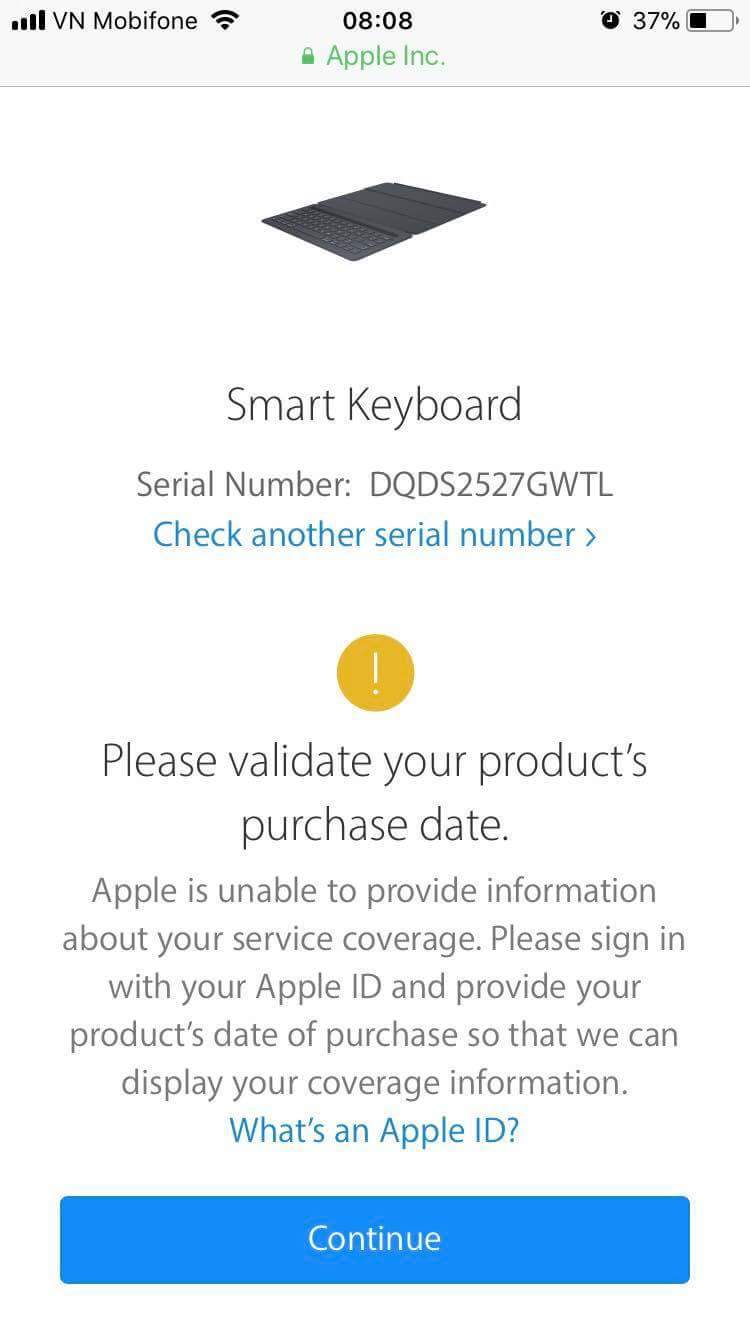Tap the Apple Inc. address bar title

(x=386, y=57)
